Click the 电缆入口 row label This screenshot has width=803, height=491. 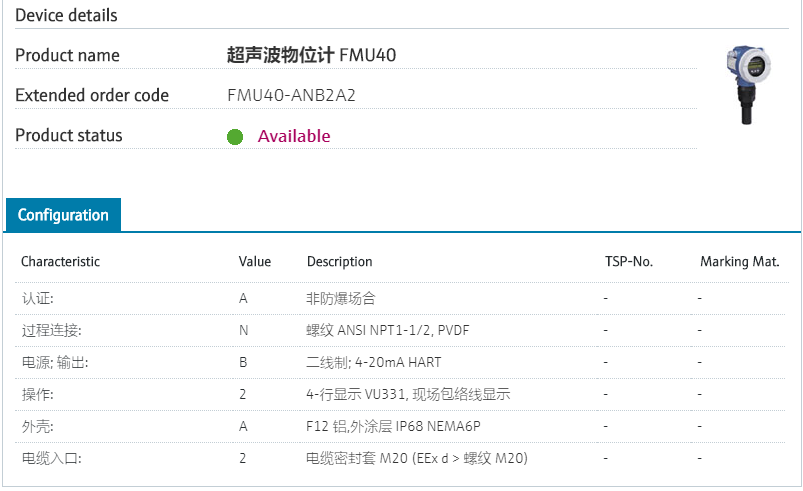tap(52, 458)
